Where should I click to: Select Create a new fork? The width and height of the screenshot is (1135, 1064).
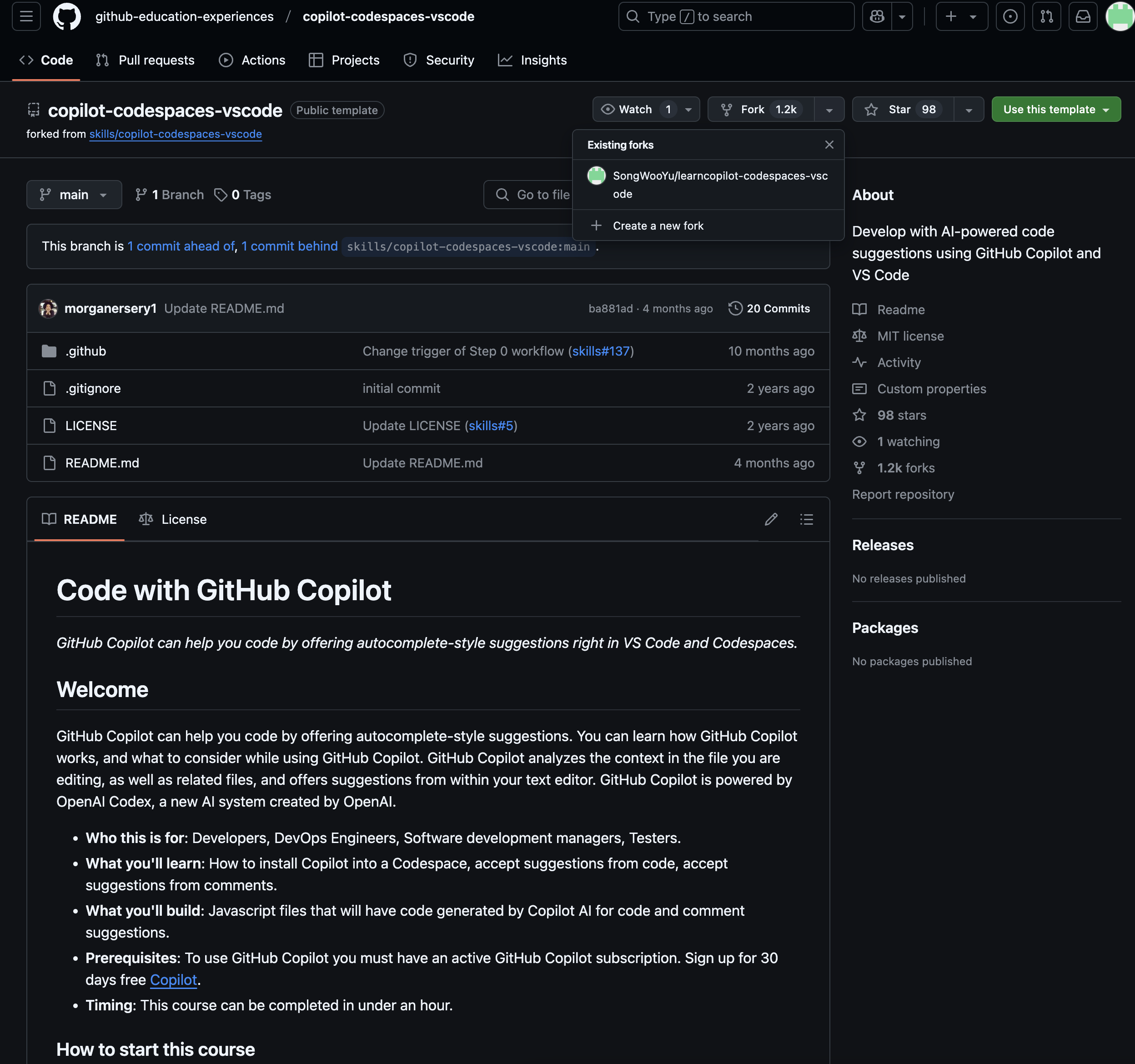coord(658,226)
